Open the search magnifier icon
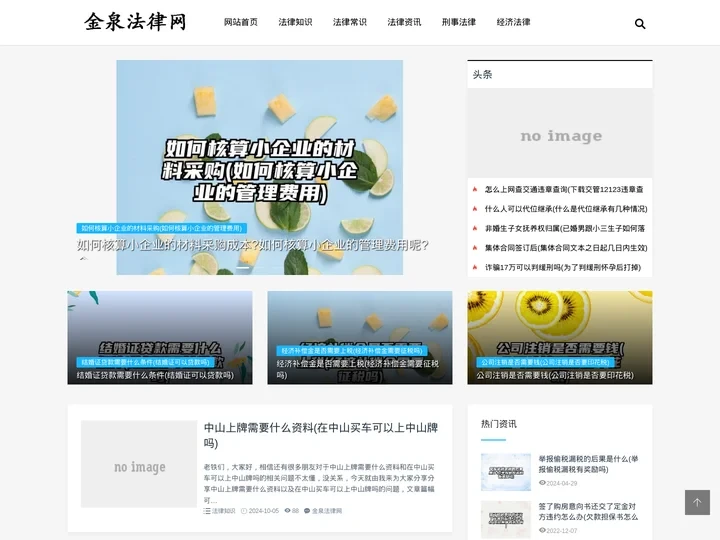 (640, 23)
